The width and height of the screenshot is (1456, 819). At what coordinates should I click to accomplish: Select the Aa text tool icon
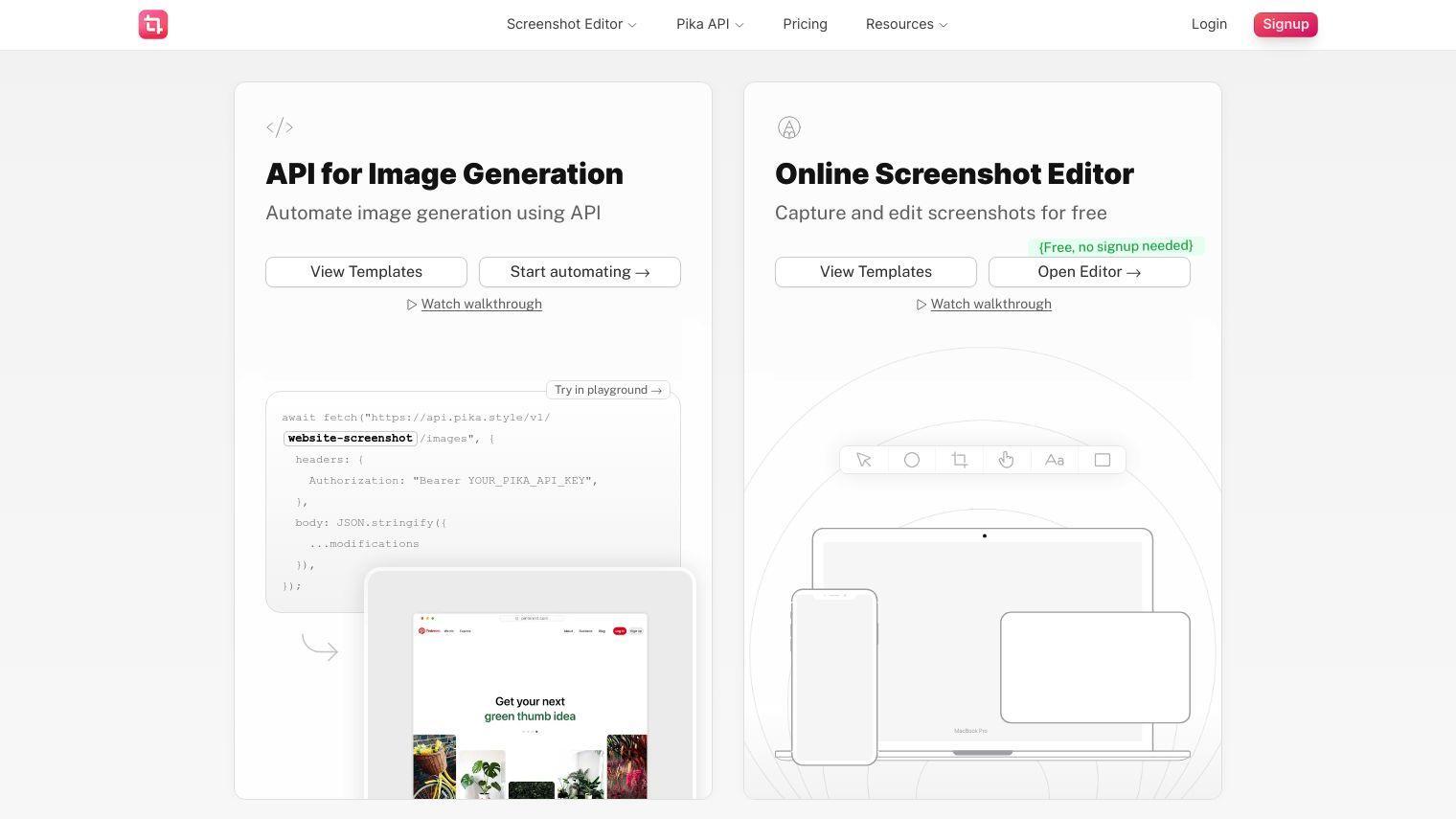pyautogui.click(x=1055, y=460)
